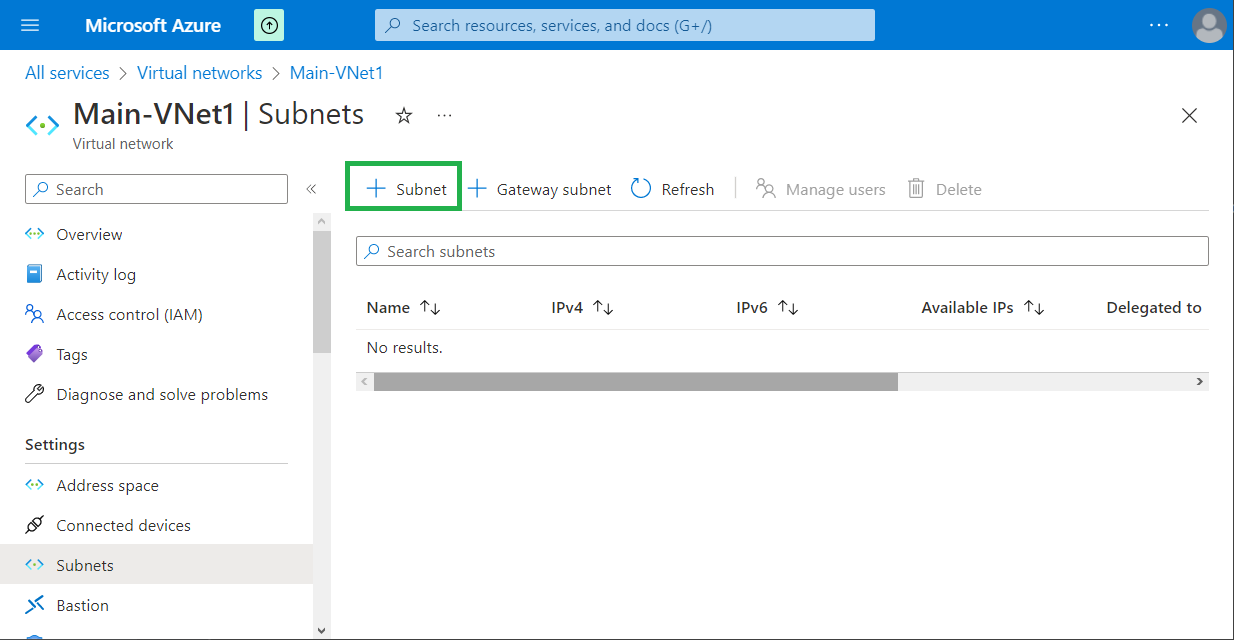
Task: Close the Subnets blade
Action: point(1189,116)
